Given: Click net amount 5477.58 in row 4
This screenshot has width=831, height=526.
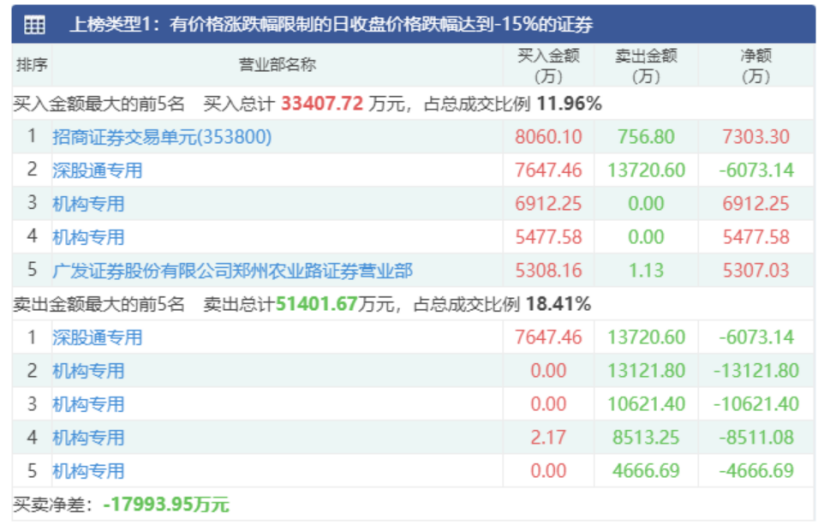Looking at the screenshot, I should pos(756,237).
